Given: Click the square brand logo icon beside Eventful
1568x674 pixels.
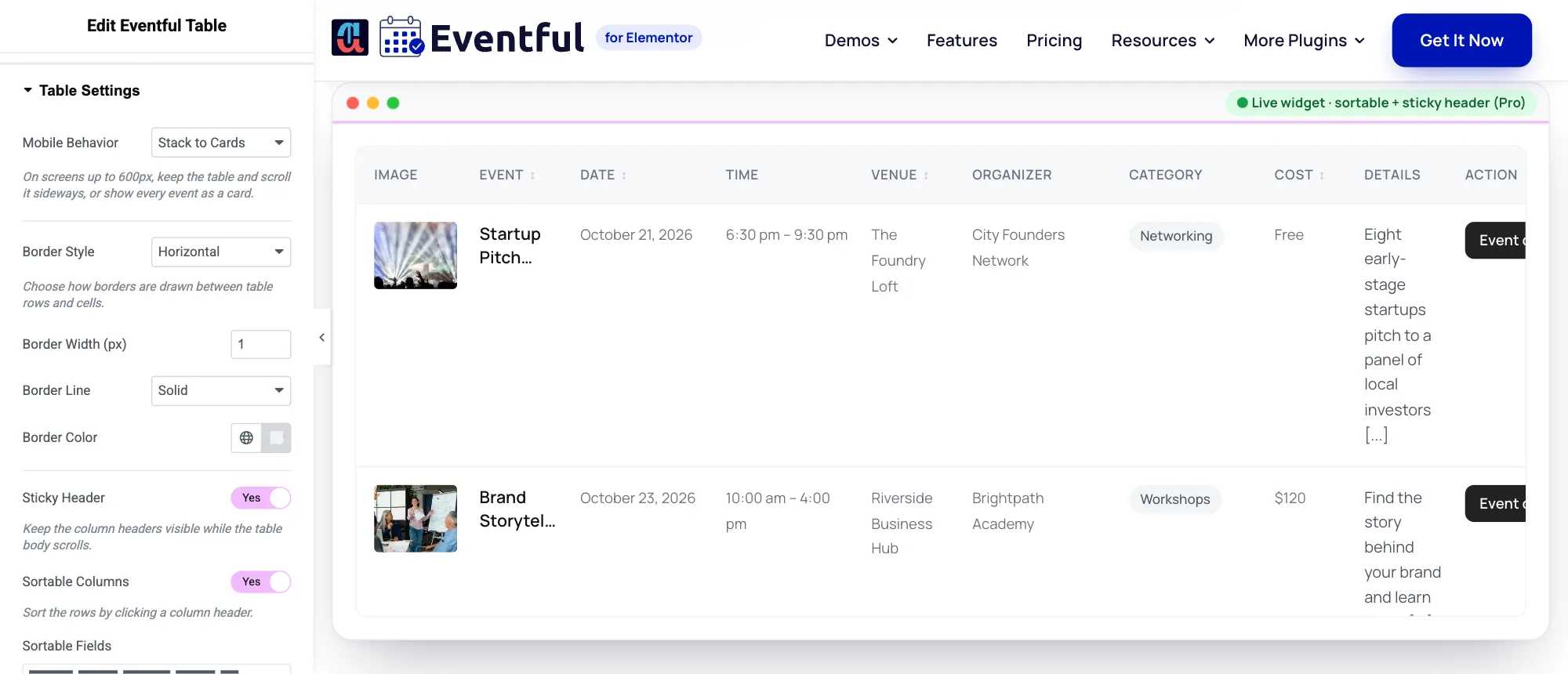Looking at the screenshot, I should tap(350, 38).
